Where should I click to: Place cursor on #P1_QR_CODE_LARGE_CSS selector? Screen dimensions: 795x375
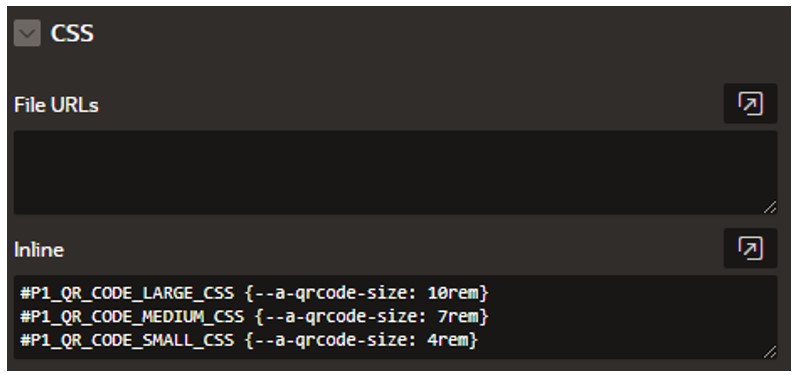127,293
